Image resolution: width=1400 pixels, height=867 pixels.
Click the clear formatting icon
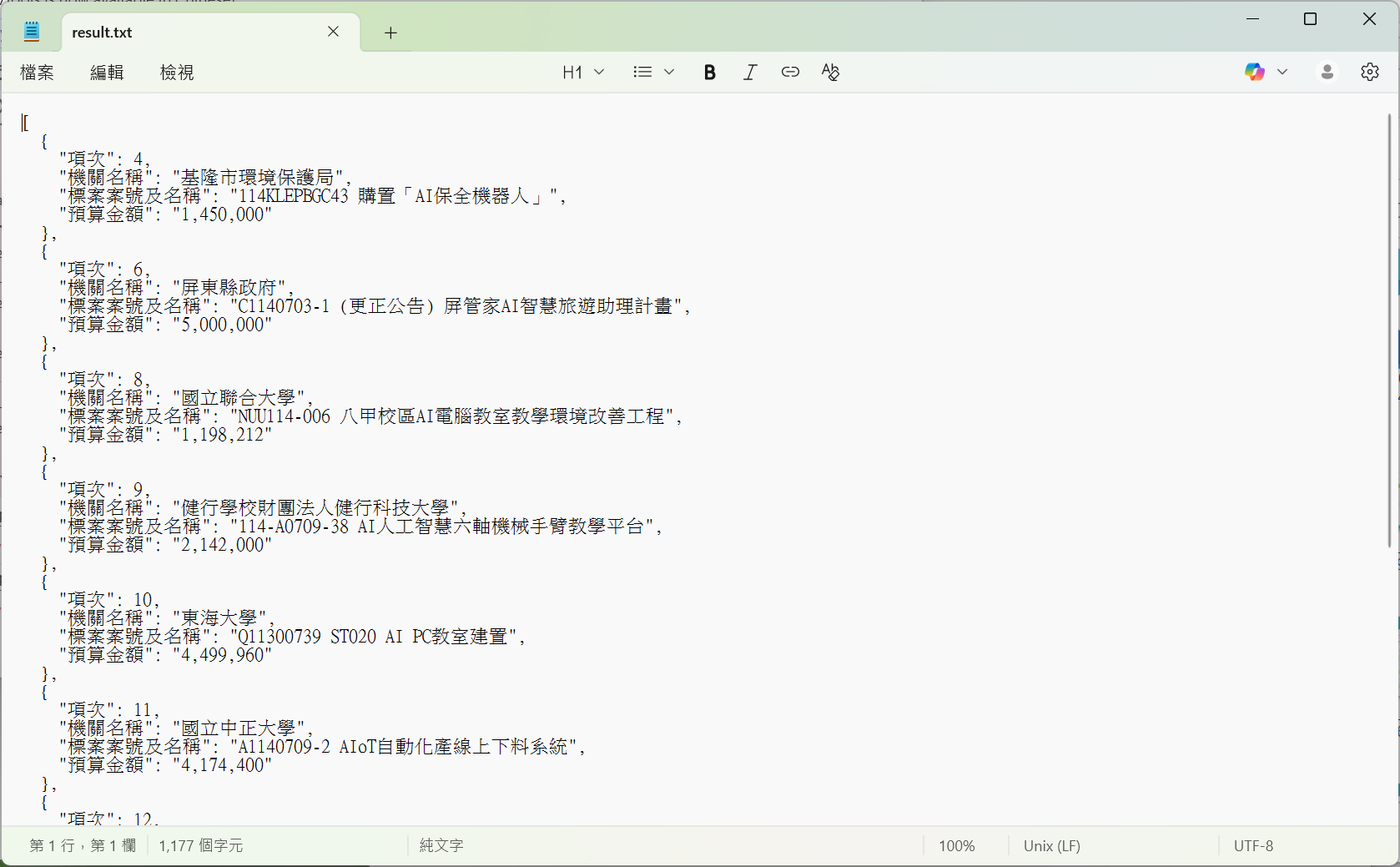(830, 73)
